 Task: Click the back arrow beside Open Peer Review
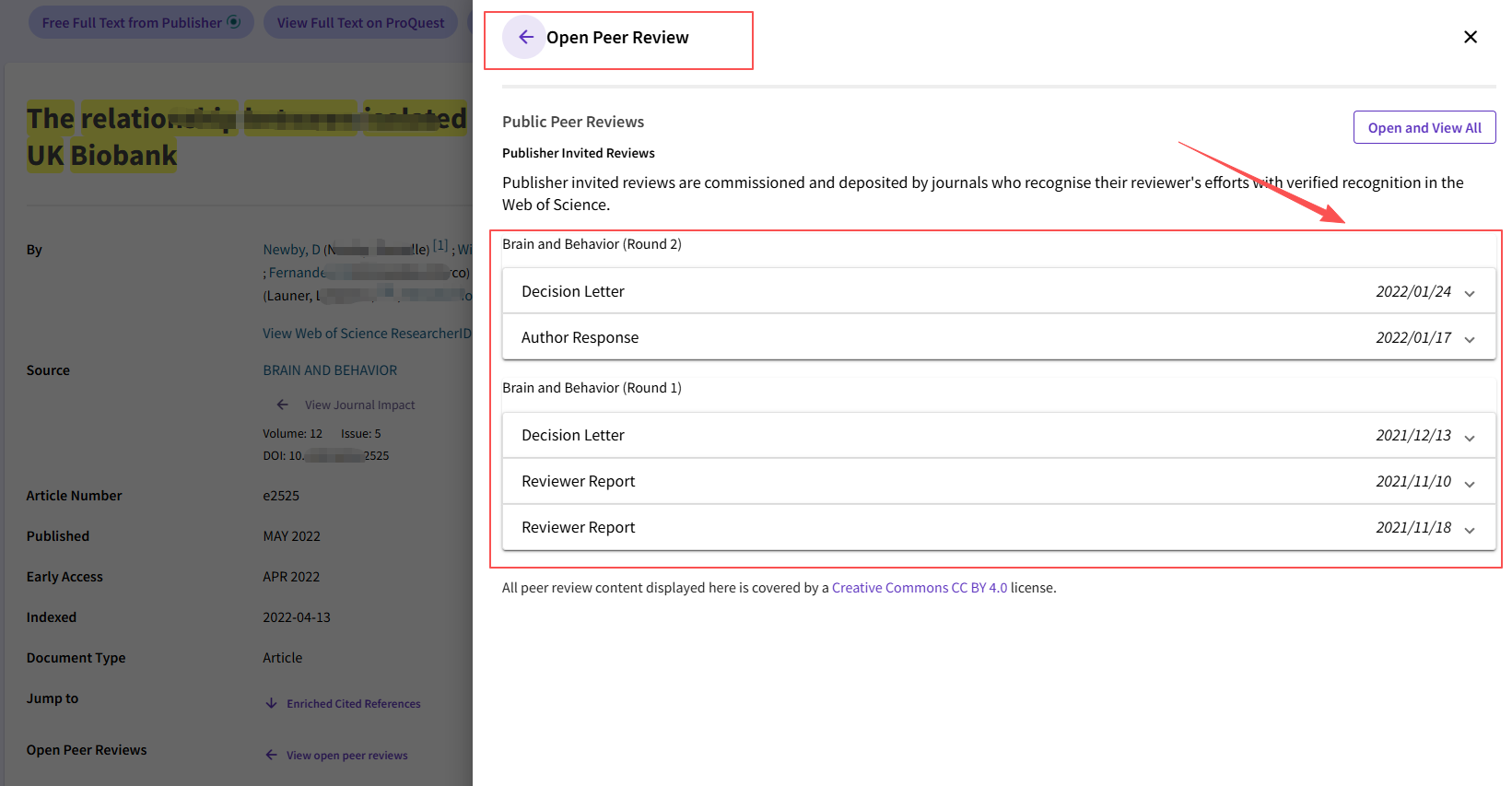[x=524, y=37]
